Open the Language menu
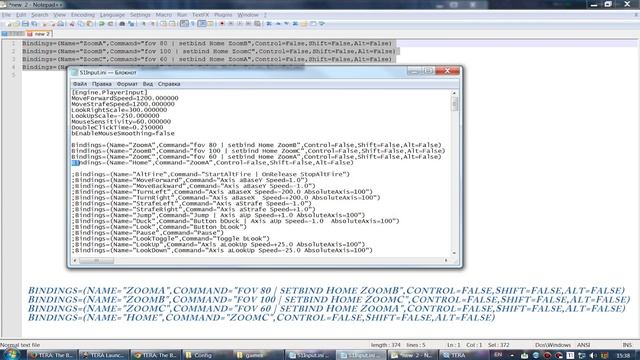 tap(112, 15)
